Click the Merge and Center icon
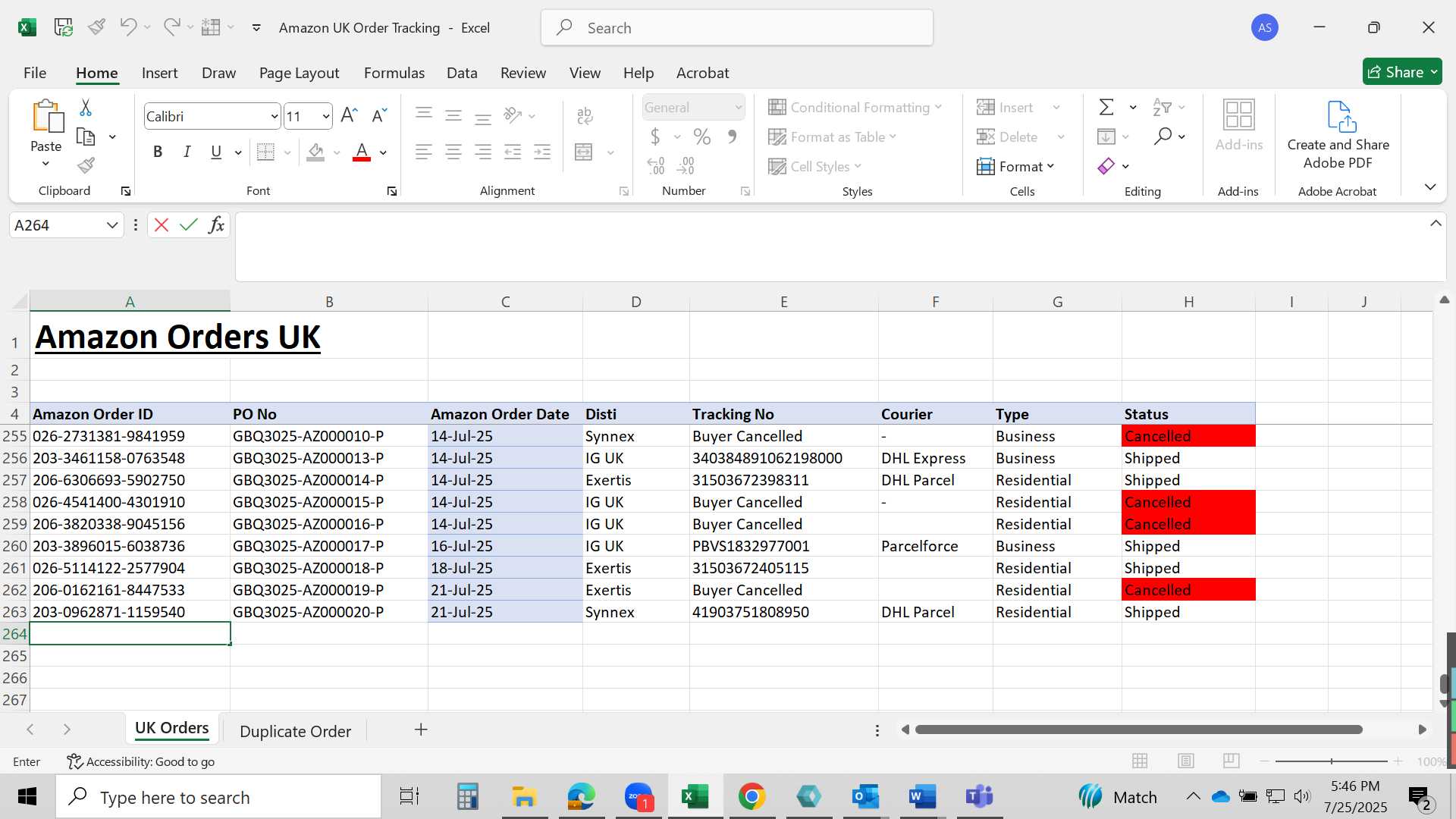Screen dimensions: 1456x819 pos(584,152)
